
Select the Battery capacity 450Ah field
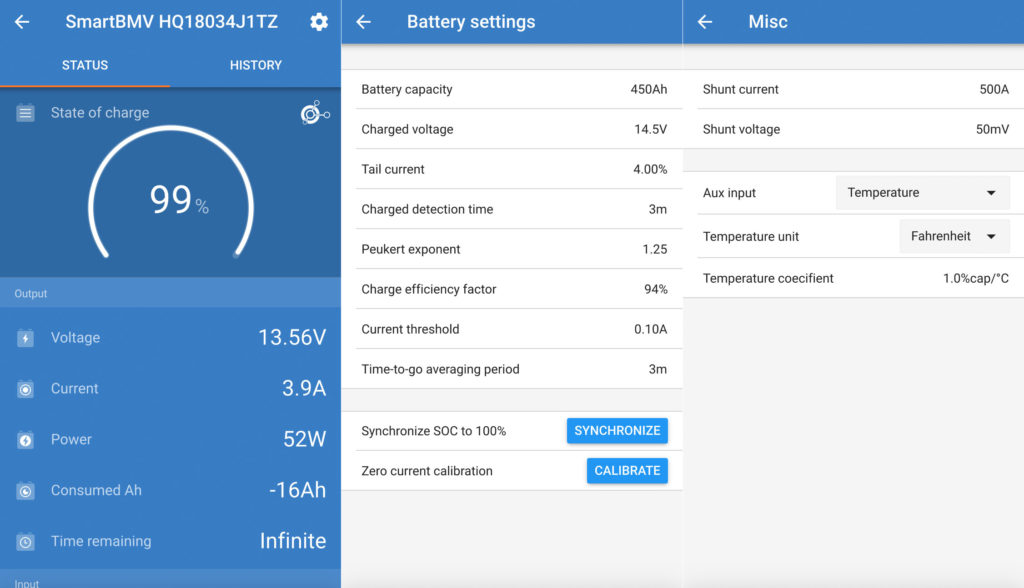click(513, 89)
